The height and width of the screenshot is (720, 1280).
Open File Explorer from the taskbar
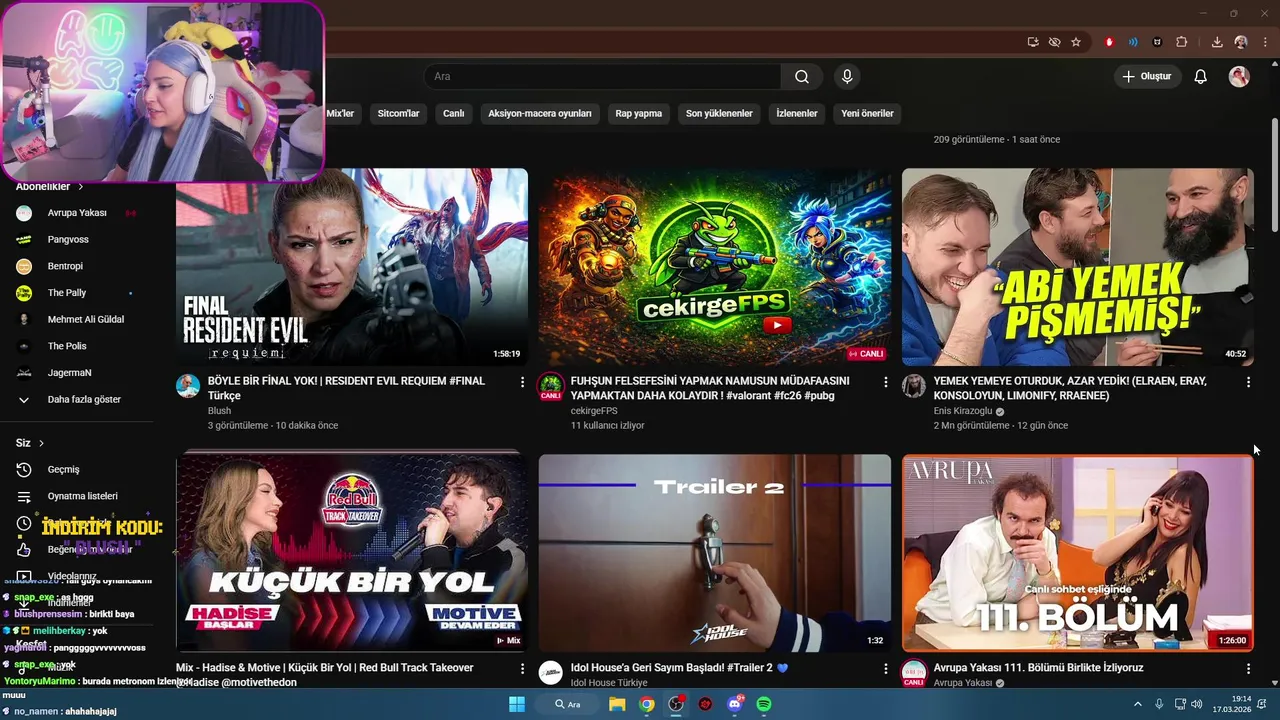(617, 704)
